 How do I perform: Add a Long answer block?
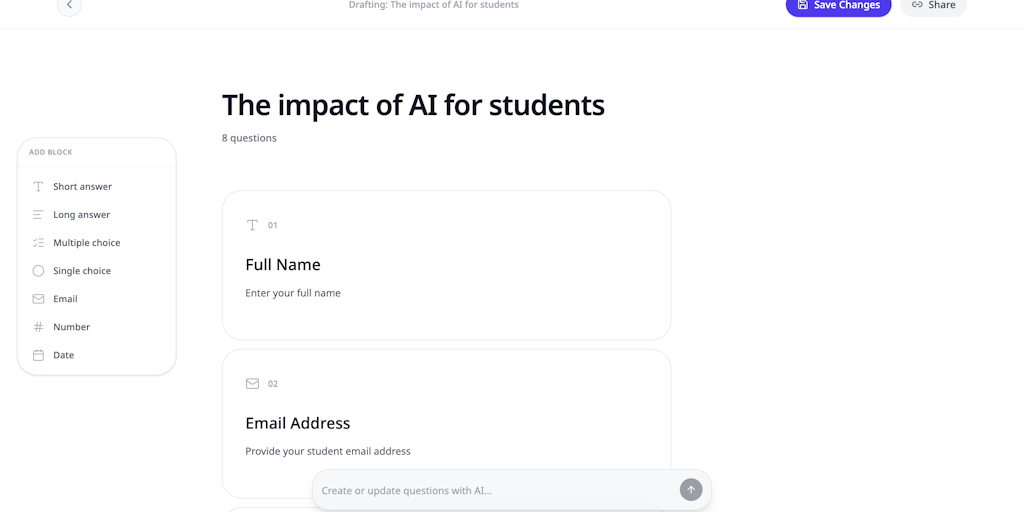(x=81, y=215)
